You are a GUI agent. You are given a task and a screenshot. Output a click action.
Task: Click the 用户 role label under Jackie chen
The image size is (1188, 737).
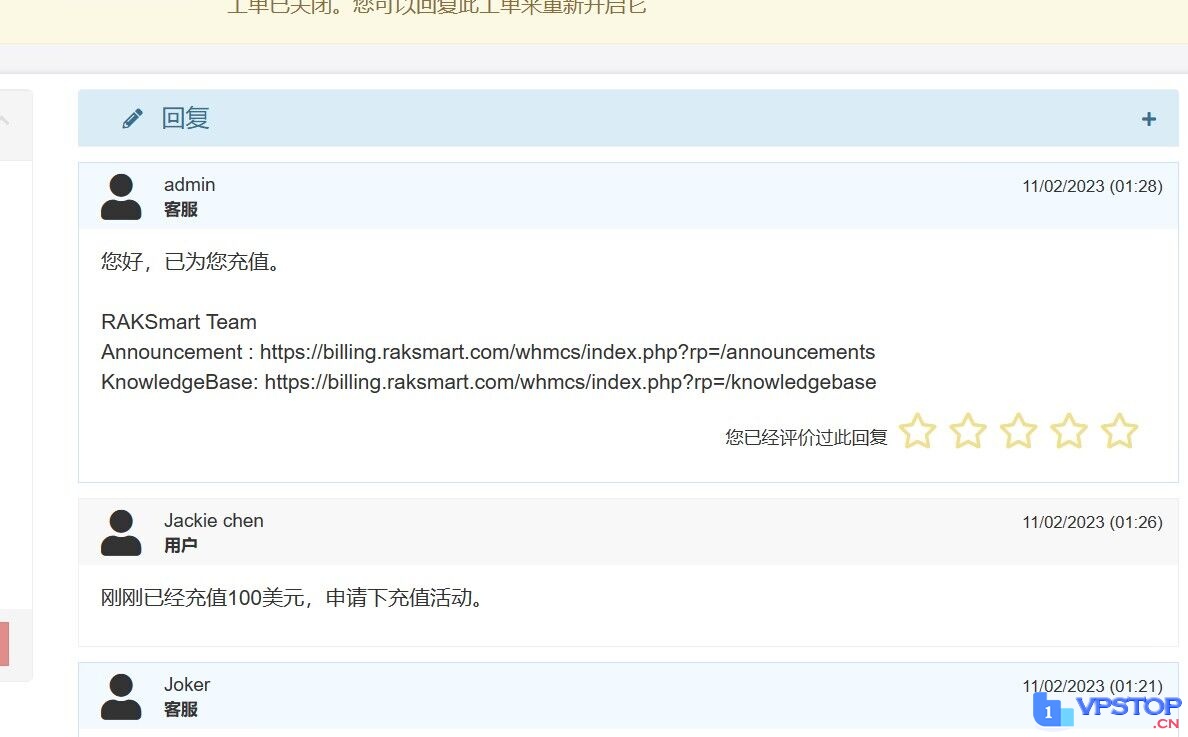pos(180,545)
